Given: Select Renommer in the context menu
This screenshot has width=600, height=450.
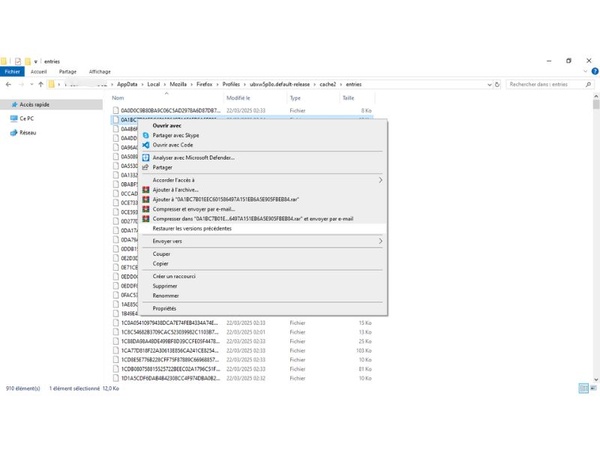Looking at the screenshot, I should pos(166,295).
